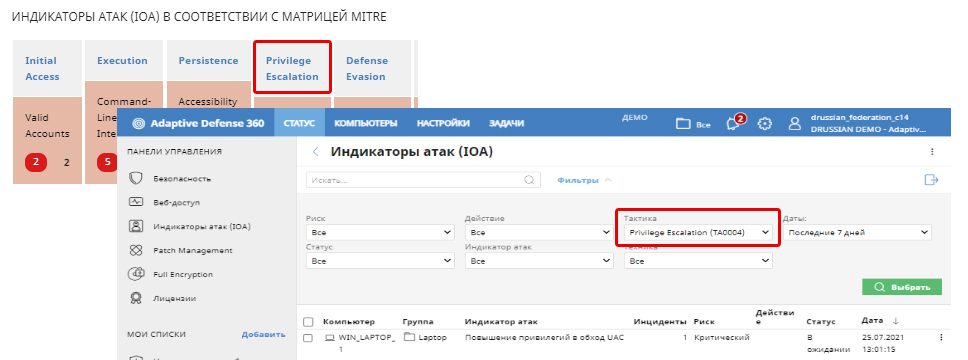Viewport: 968px width, 360px height.
Task: Switch to the КОМПЬЮТЕРЫ tab
Action: pyautogui.click(x=365, y=123)
